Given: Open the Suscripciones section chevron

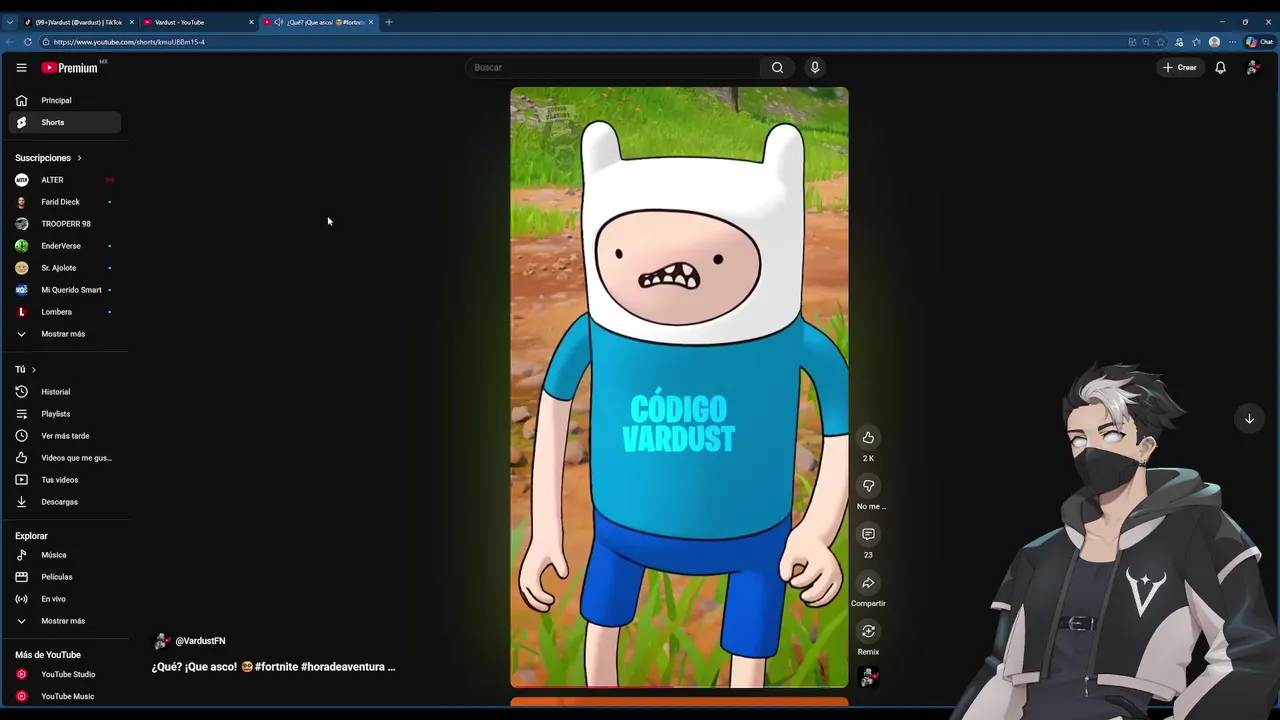Looking at the screenshot, I should [x=79, y=158].
